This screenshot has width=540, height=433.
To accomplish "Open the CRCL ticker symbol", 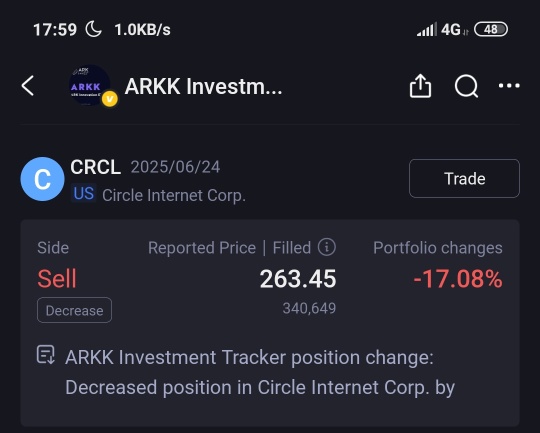I will pyautogui.click(x=95, y=167).
